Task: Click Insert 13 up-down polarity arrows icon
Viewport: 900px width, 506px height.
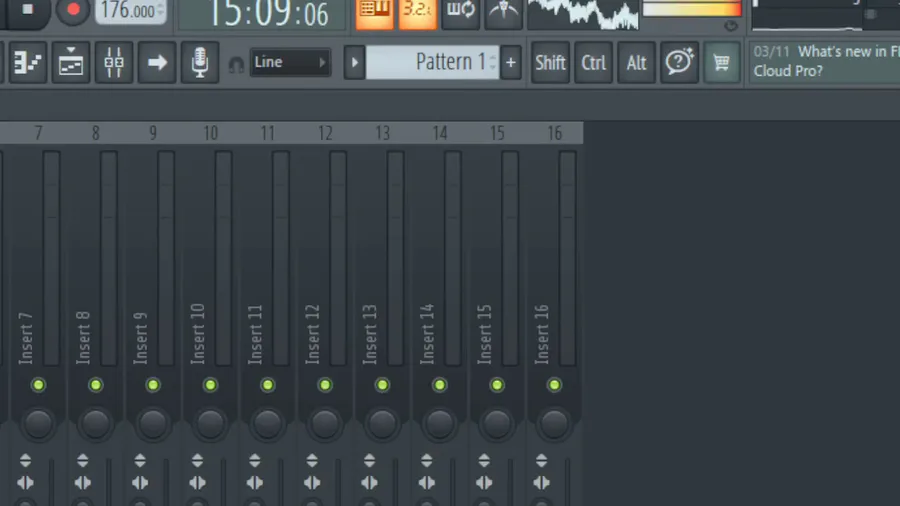Action: 370,460
